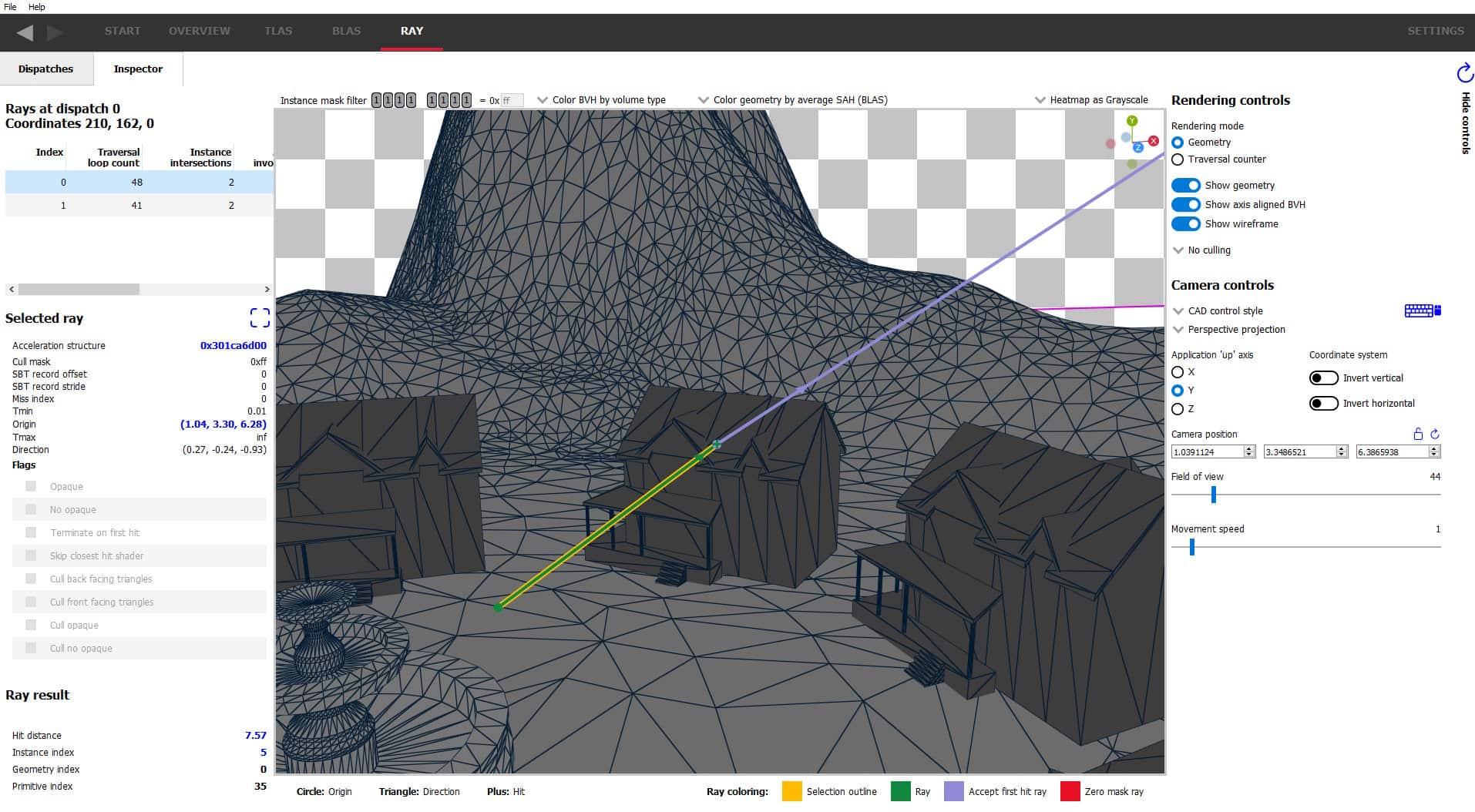Enable Invert vertical in Coordinate system
Screen dimensions: 1475x812
tap(1323, 377)
